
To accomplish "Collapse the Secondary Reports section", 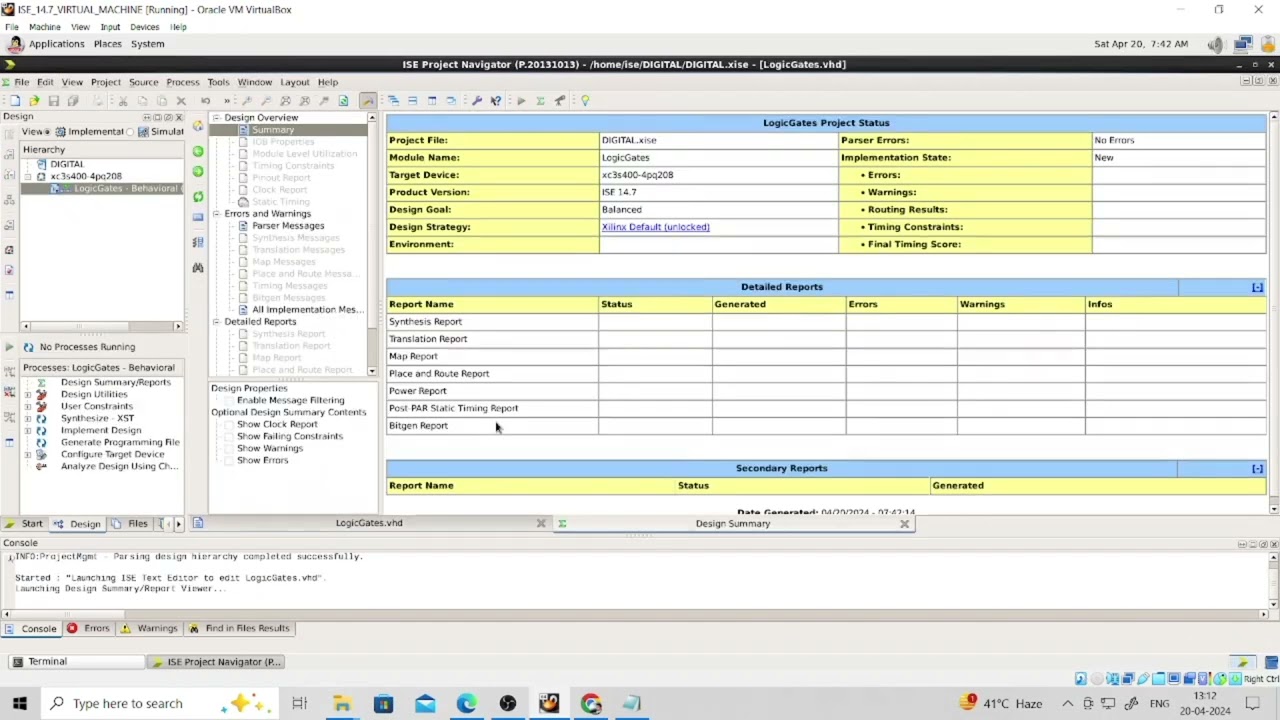I will pyautogui.click(x=1257, y=468).
